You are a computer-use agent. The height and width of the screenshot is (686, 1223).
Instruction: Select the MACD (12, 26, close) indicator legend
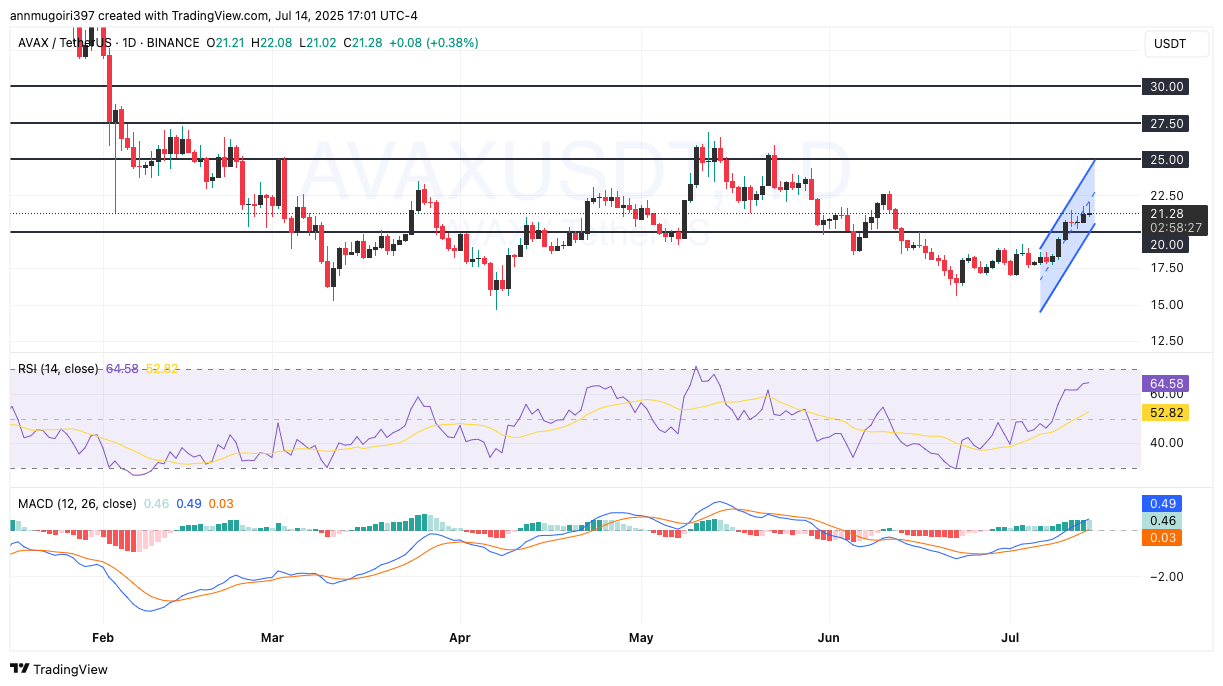click(78, 503)
